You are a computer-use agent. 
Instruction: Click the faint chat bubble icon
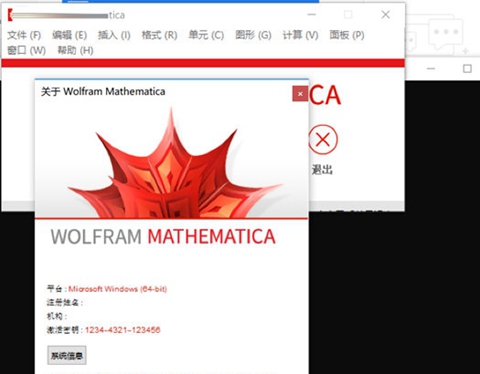tap(446, 33)
